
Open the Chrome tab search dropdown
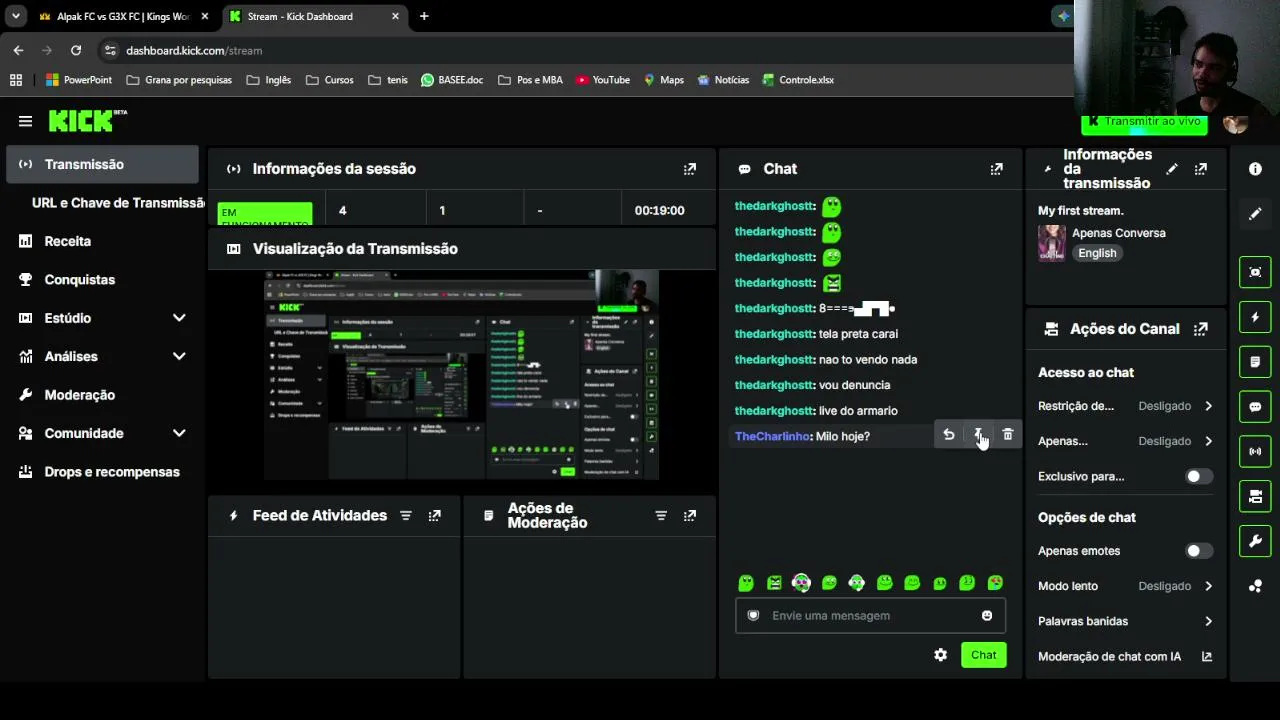coord(15,16)
